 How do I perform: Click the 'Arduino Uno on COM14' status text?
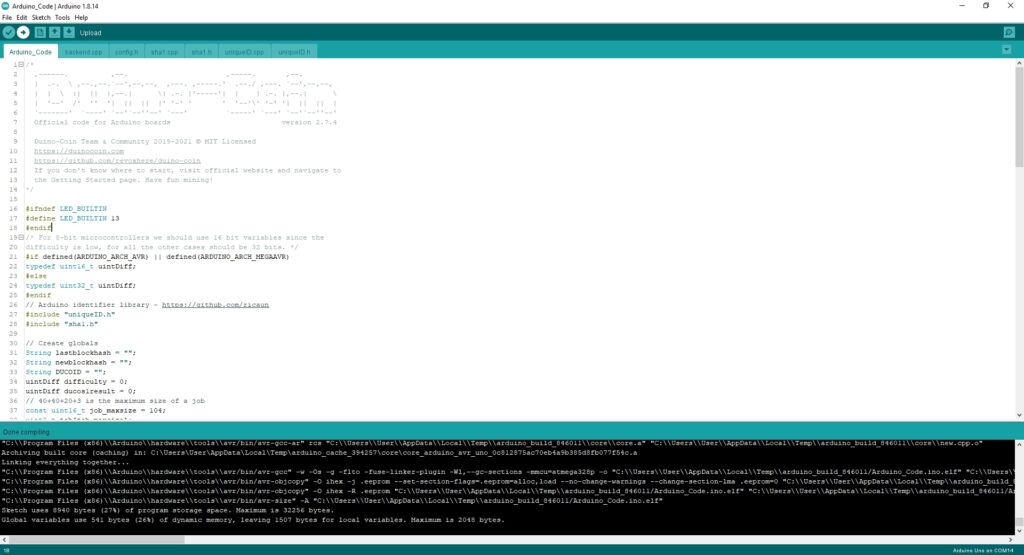click(983, 550)
